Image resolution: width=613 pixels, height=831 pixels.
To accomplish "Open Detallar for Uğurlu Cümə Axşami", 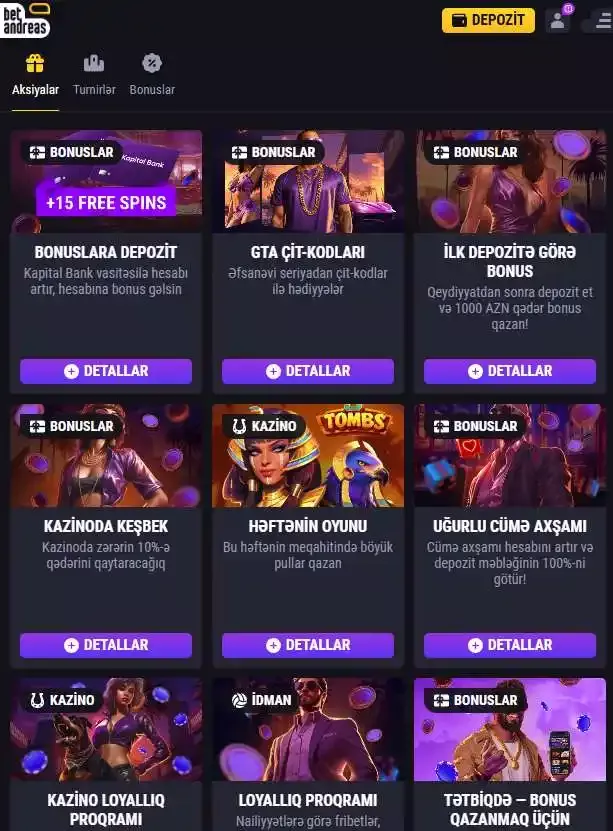I will (x=510, y=645).
